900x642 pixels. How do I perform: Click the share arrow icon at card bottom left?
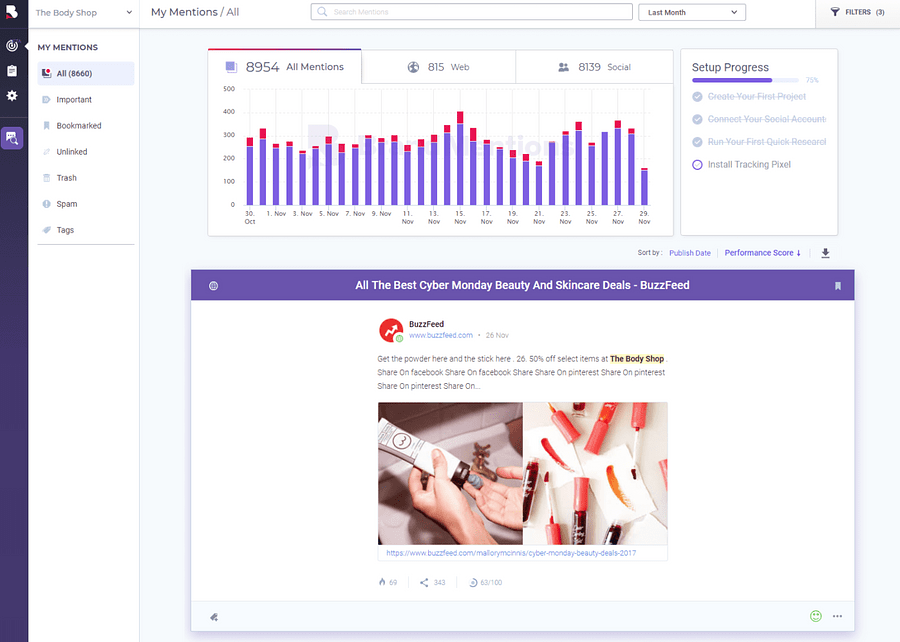point(213,617)
